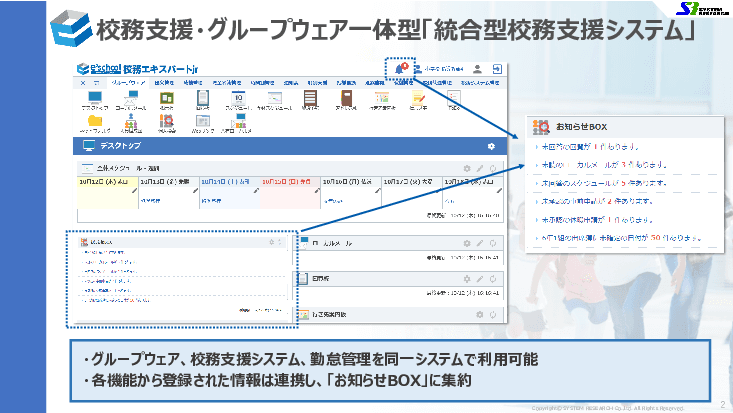The width and height of the screenshot is (733, 413).
Task: Open the notification bell with red badge
Action: (x=400, y=69)
